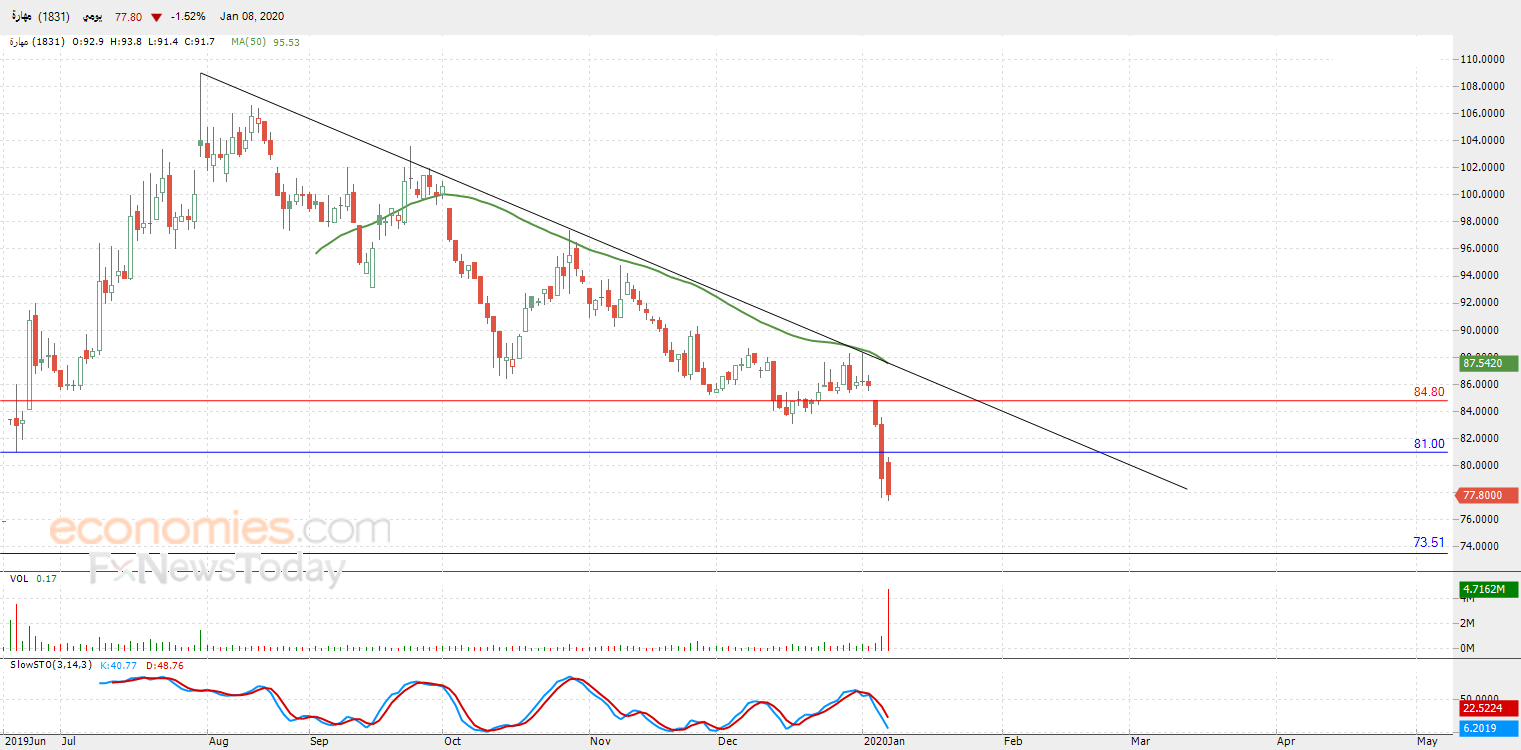This screenshot has height=750, width=1521.
Task: Click the last price 77.80 in header
Action: point(127,17)
